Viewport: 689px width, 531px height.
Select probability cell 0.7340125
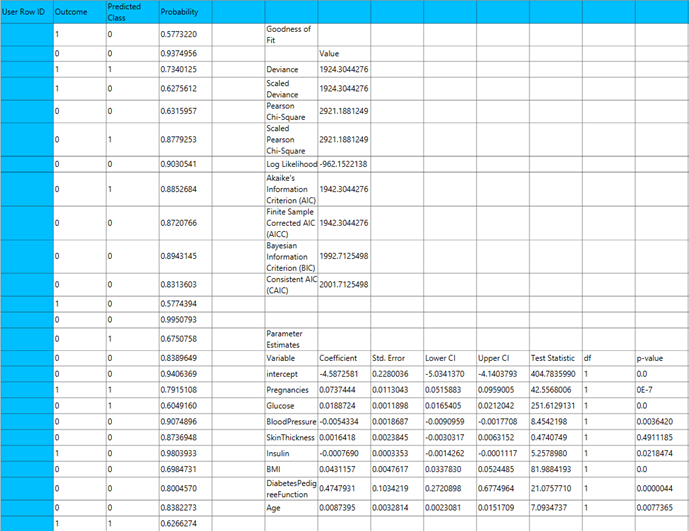click(185, 69)
